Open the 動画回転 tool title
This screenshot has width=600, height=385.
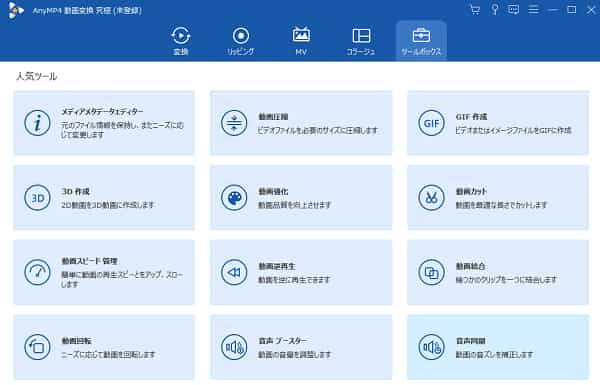[x=76, y=341]
